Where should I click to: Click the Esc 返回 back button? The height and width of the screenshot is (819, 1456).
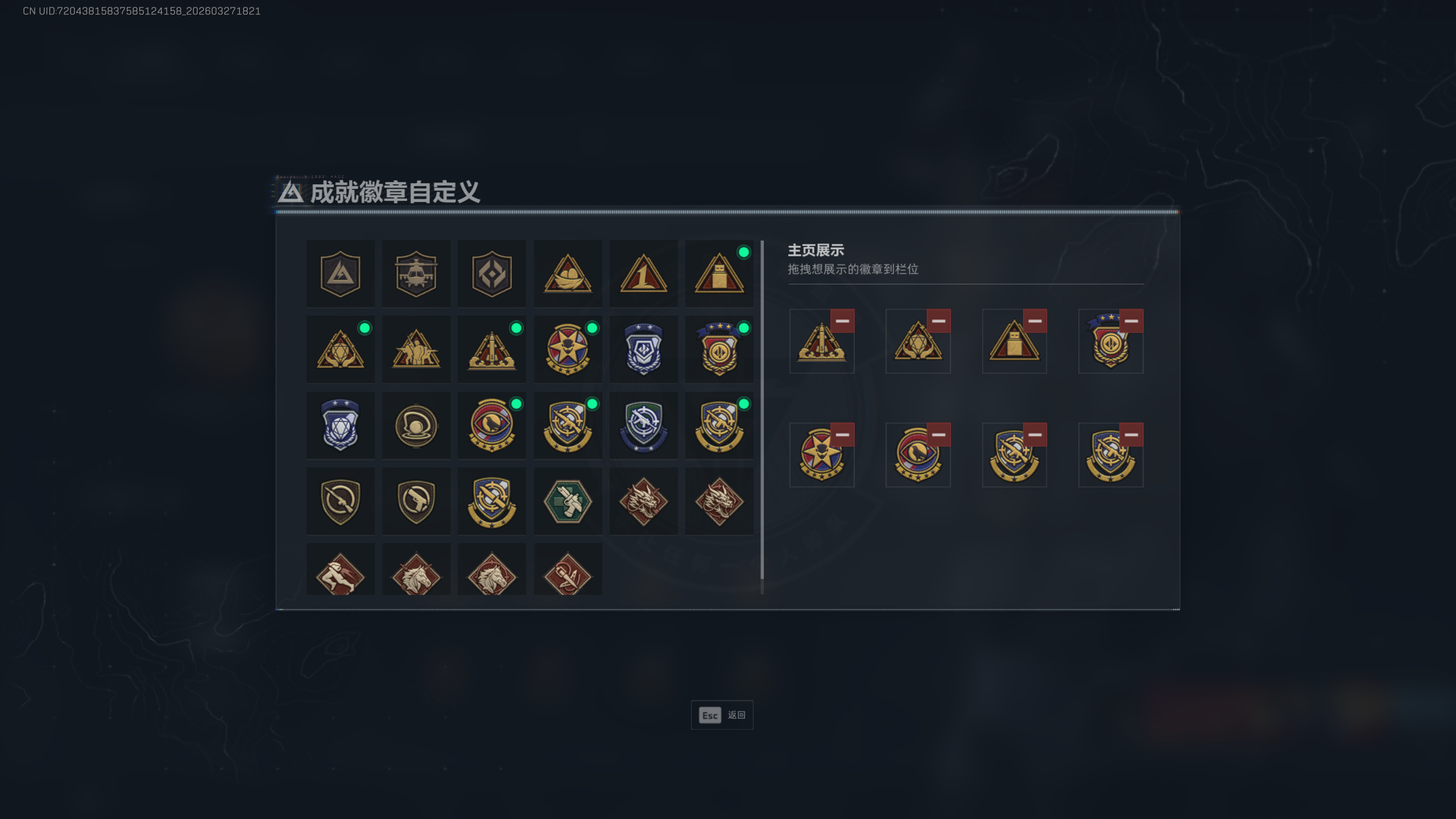[722, 715]
